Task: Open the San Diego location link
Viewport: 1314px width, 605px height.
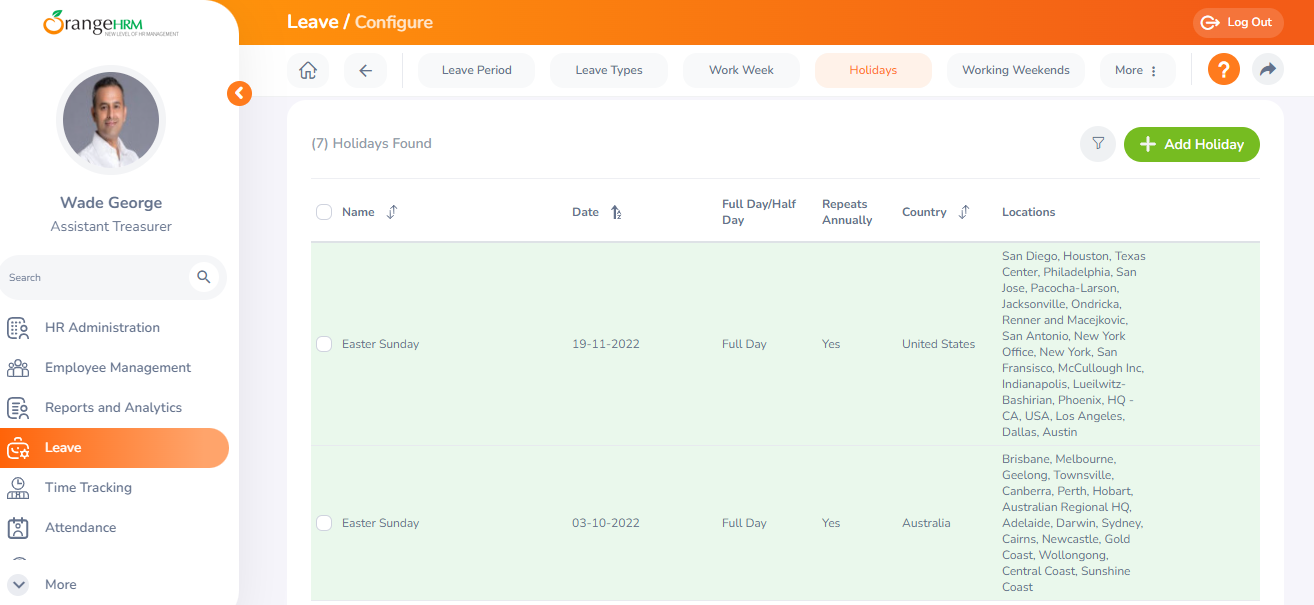Action: (x=1027, y=255)
